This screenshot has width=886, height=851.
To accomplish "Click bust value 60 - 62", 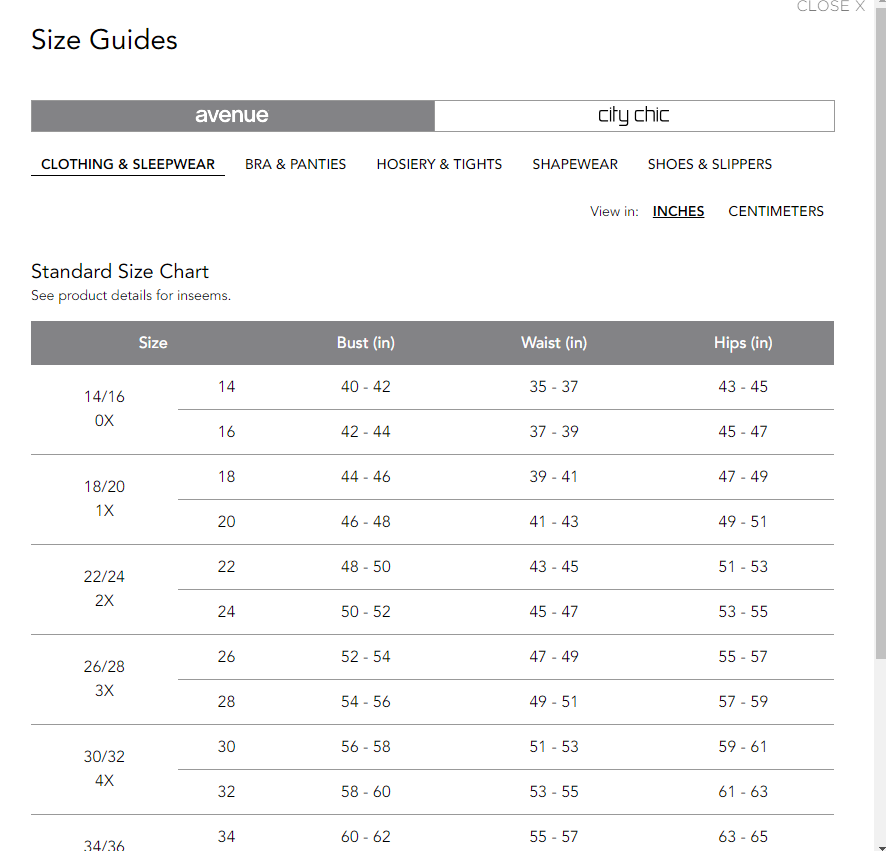I will click(x=366, y=837).
